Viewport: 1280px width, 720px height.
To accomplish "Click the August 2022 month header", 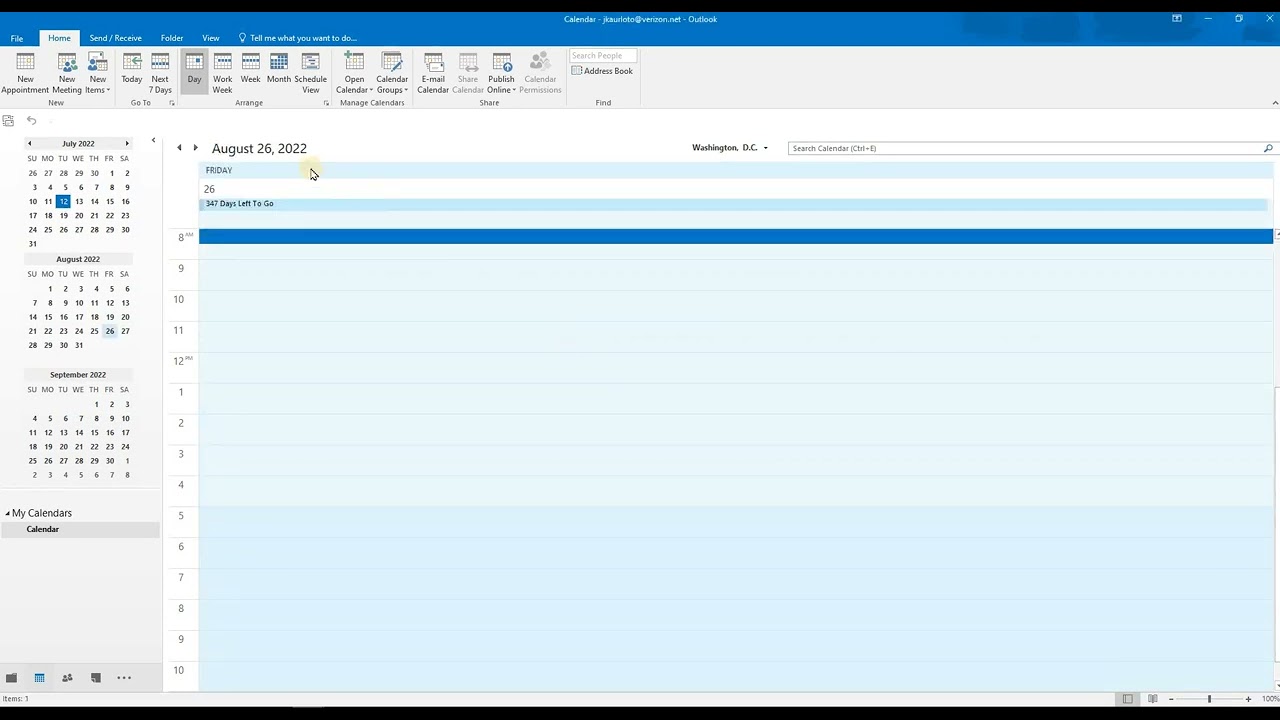I will click(78, 259).
